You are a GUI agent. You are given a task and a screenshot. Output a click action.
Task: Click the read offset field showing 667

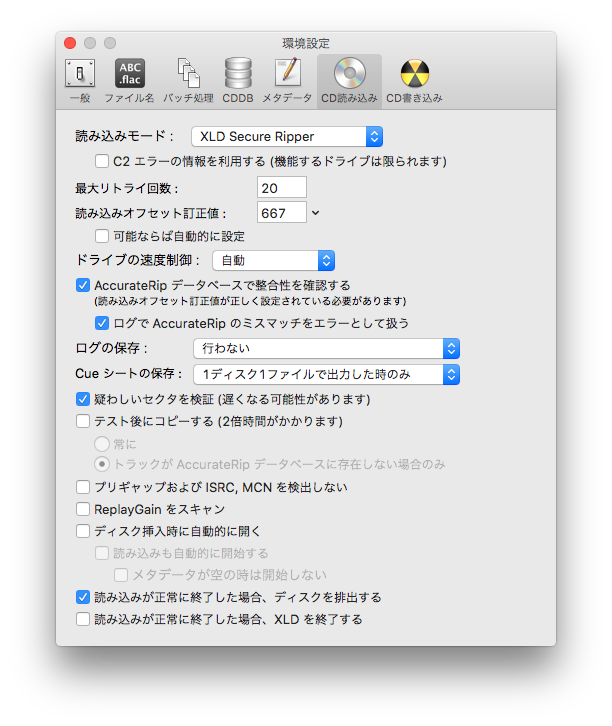(281, 213)
